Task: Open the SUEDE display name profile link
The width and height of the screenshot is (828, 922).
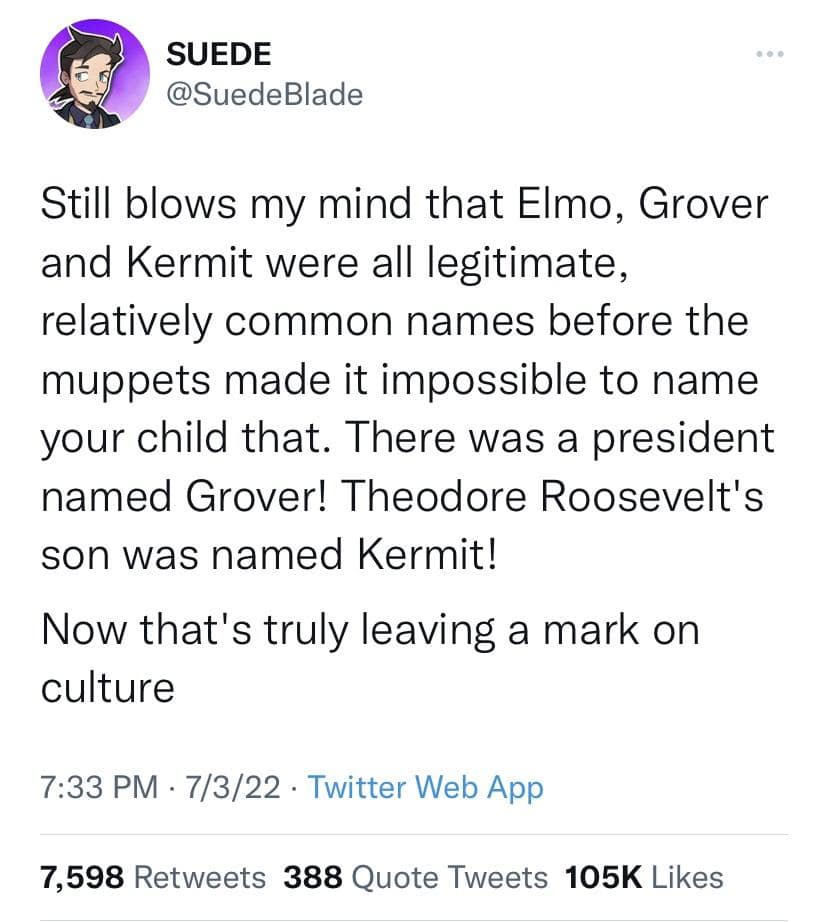Action: [x=219, y=55]
